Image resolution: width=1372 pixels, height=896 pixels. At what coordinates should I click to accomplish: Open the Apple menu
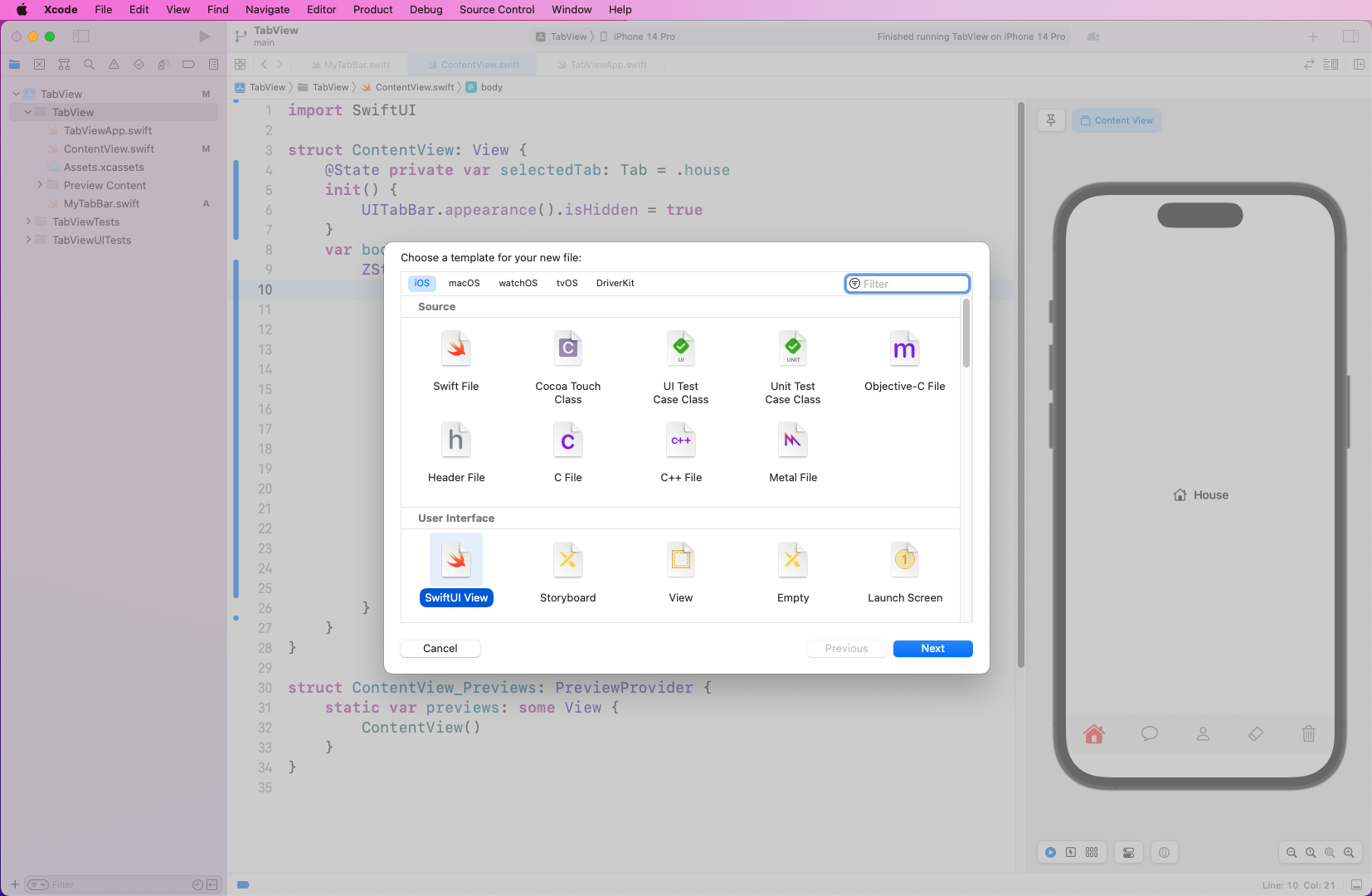click(22, 10)
